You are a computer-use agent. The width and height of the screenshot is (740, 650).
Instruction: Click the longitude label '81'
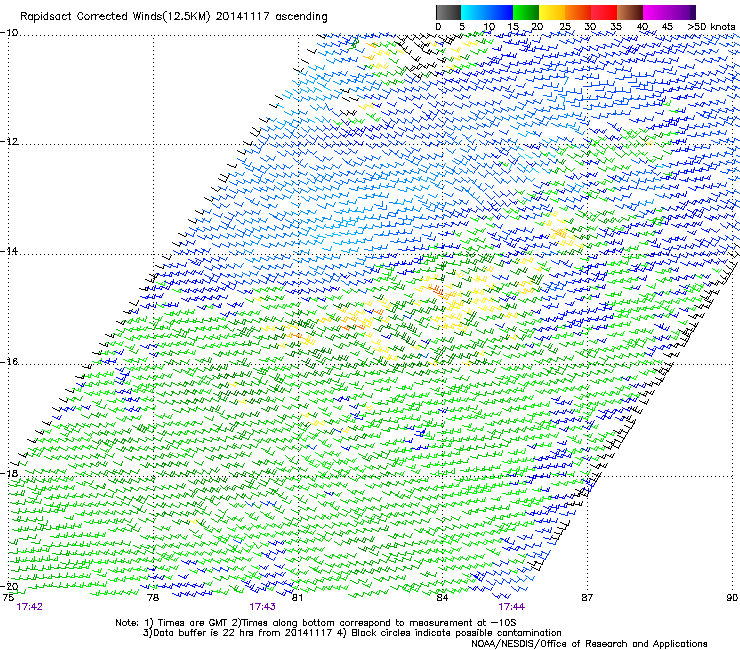pos(297,598)
